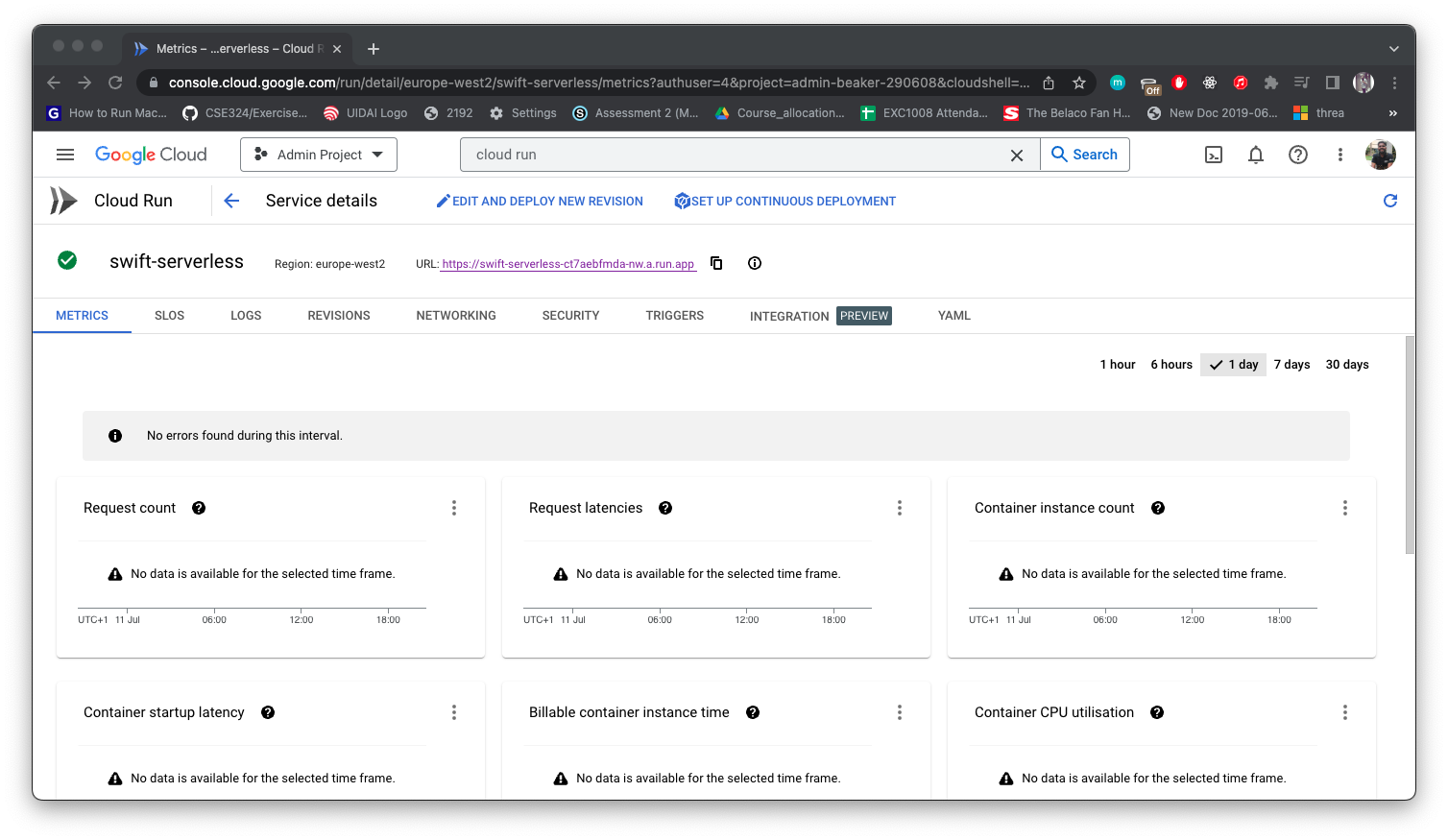Open the Google account avatar

(x=1381, y=155)
